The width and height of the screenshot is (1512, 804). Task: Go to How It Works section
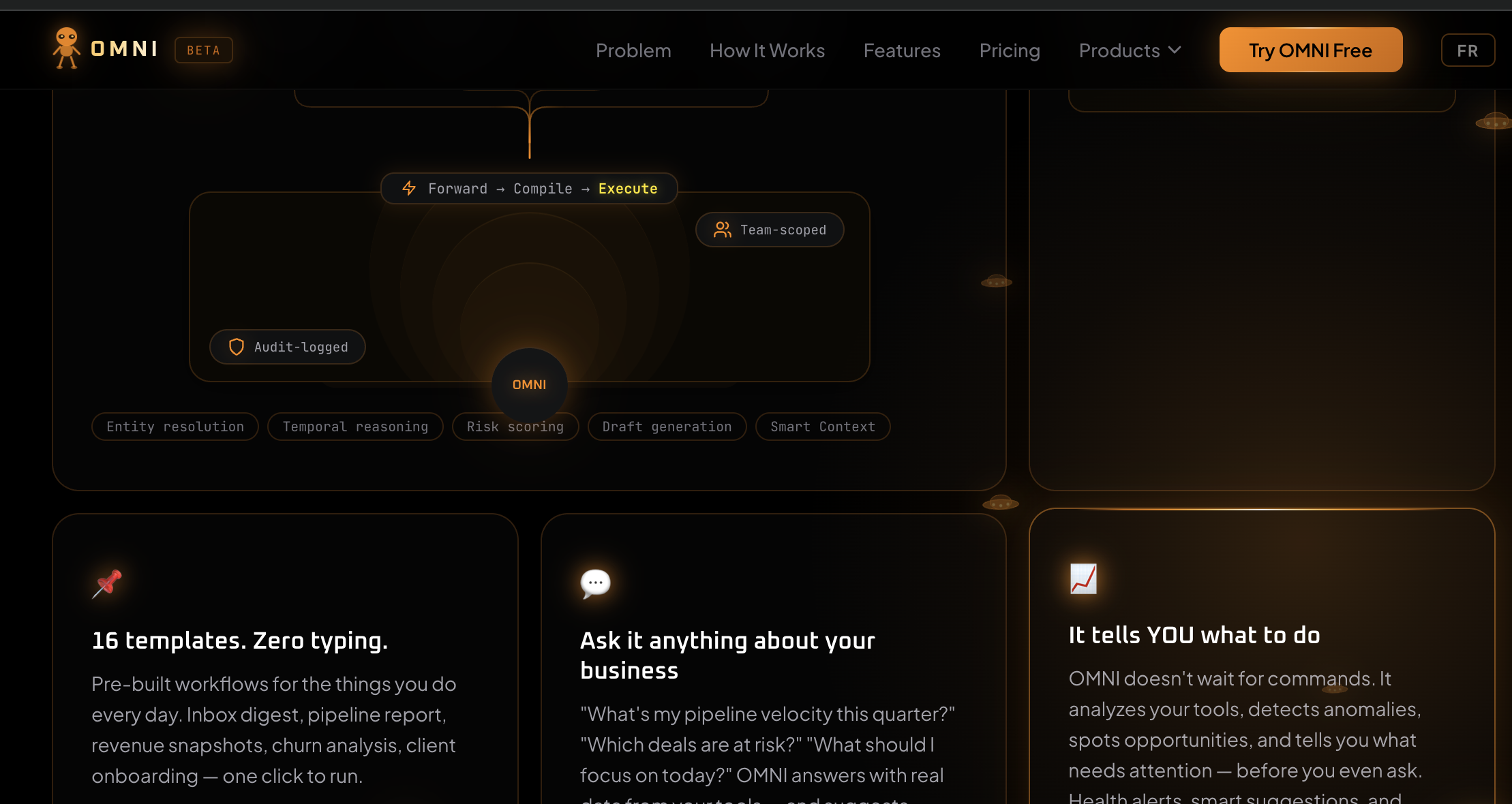click(x=767, y=50)
